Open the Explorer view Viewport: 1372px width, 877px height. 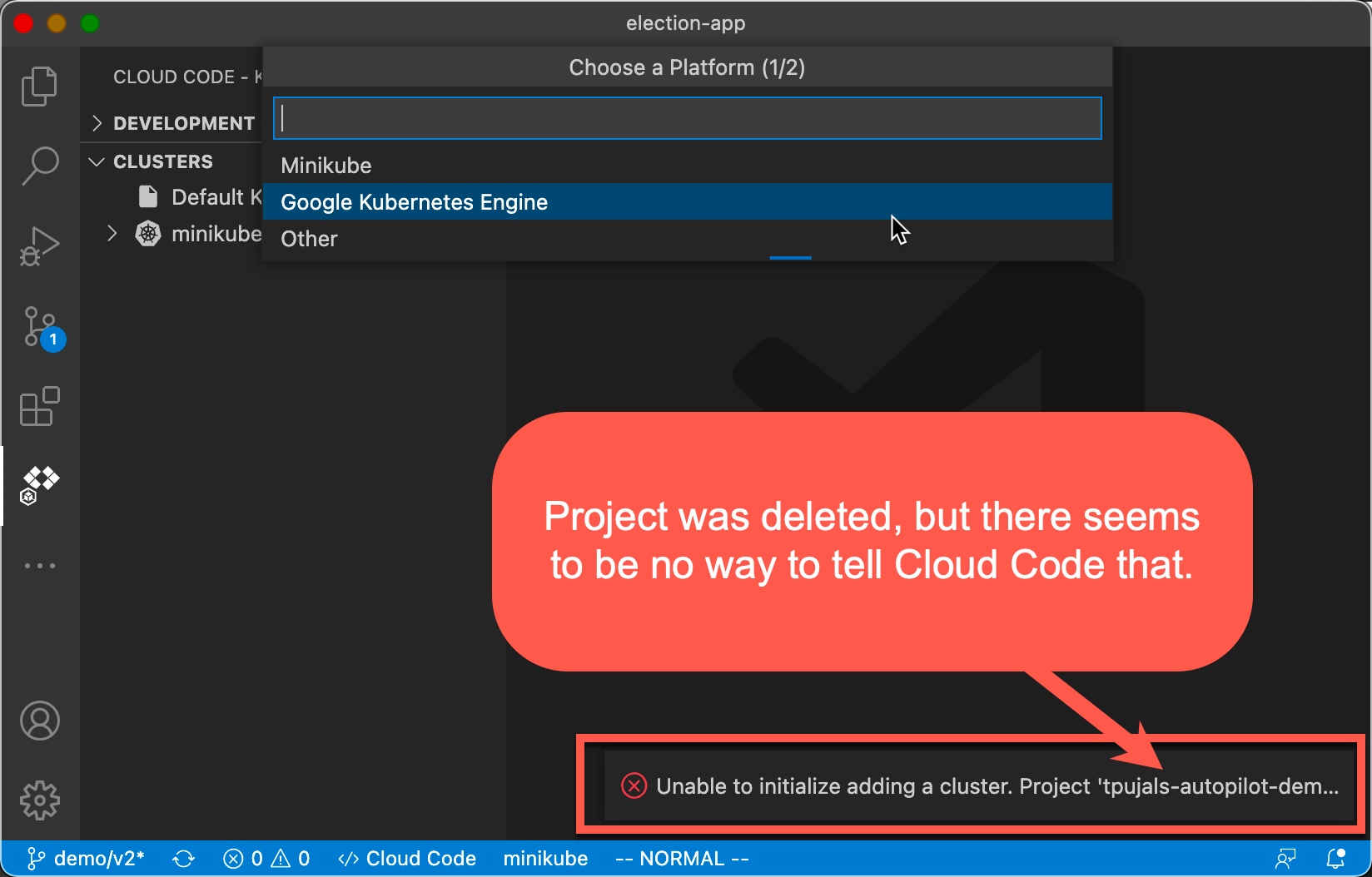pos(39,86)
